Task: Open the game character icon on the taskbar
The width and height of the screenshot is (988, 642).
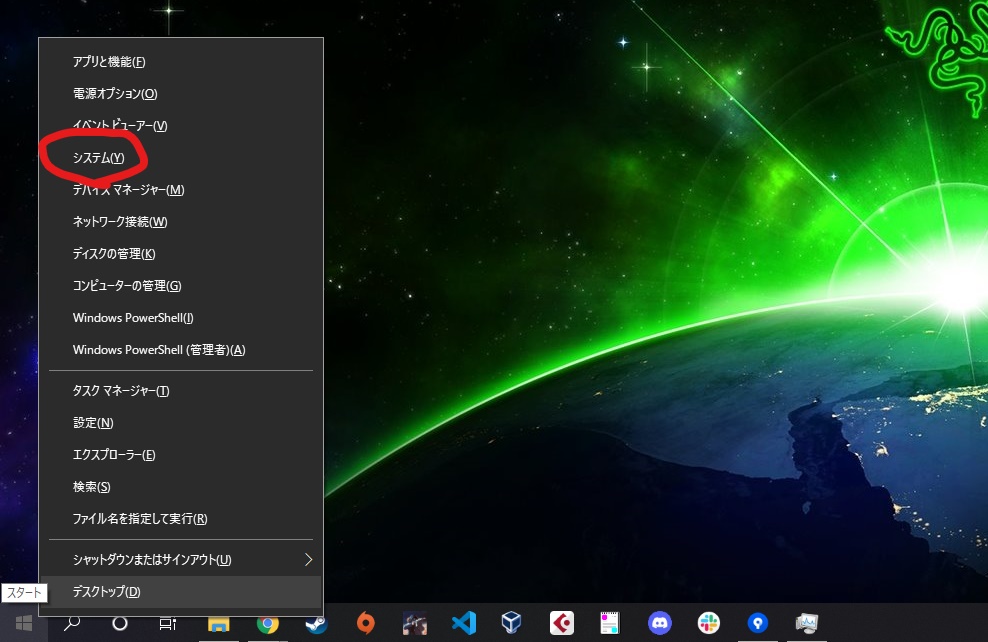Action: pyautogui.click(x=415, y=623)
